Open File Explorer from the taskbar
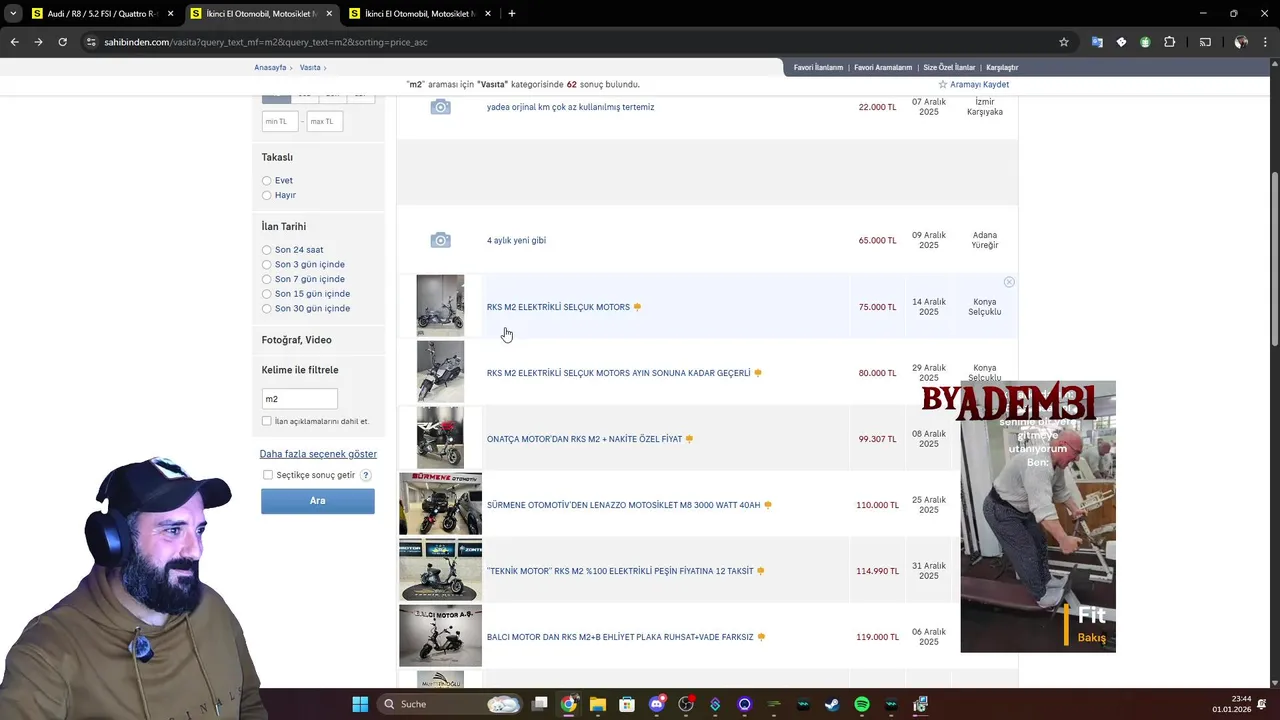 (x=597, y=704)
